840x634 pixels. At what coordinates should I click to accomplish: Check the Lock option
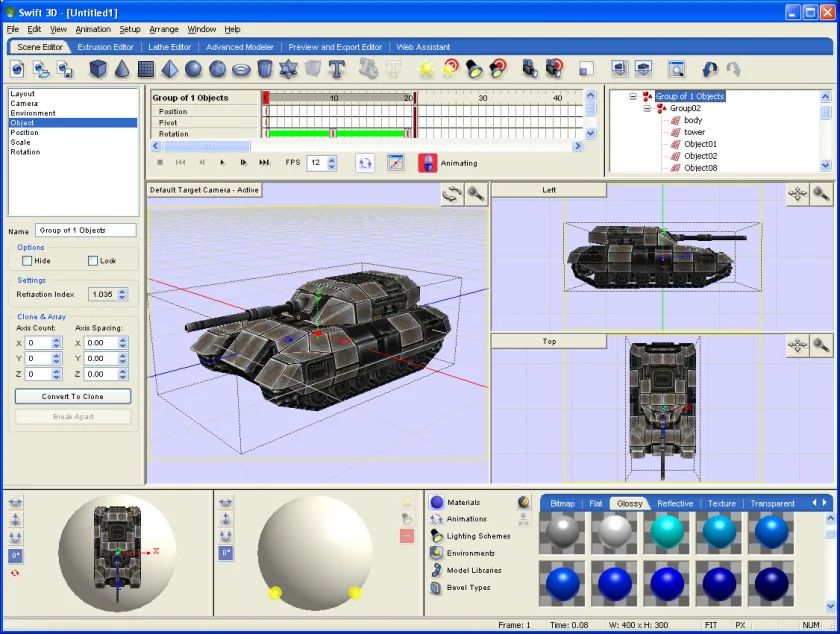[93, 261]
